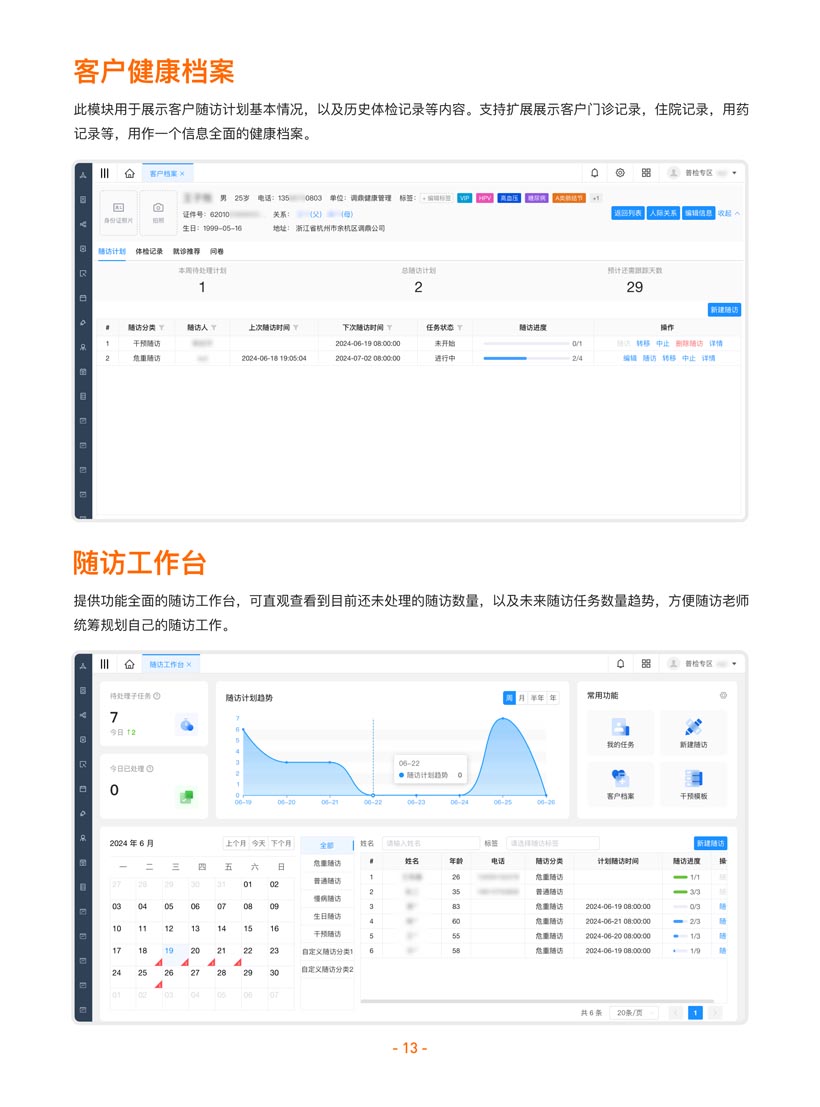This screenshot has height=1107, width=820.
Task: Open the 20条/页 page size dropdown
Action: 635,1013
